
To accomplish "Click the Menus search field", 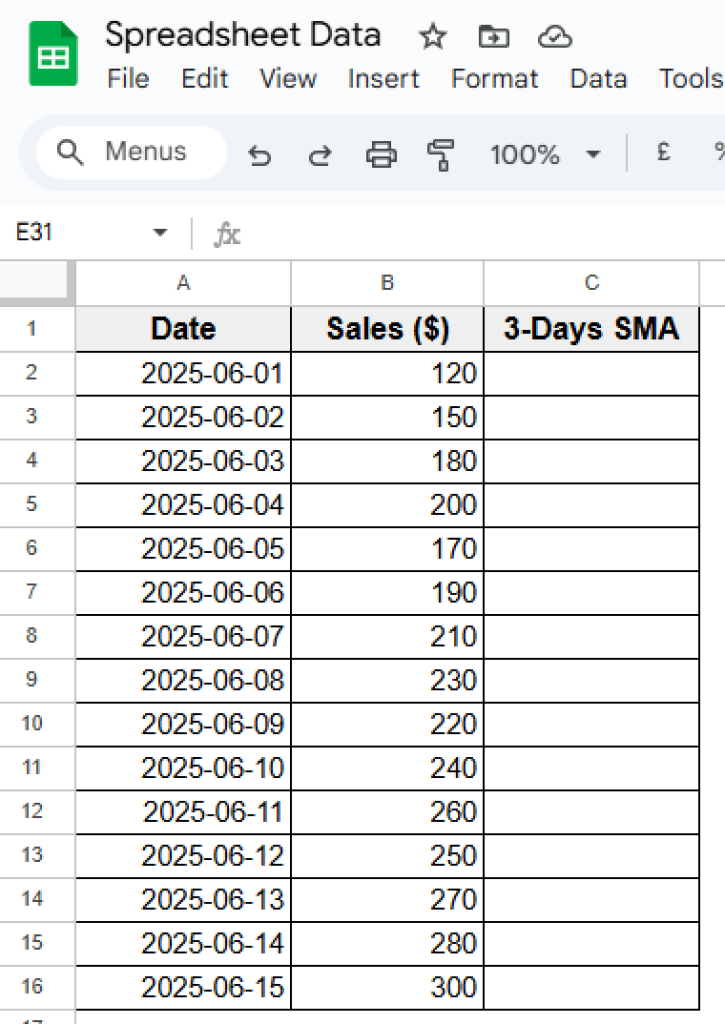I will point(128,152).
